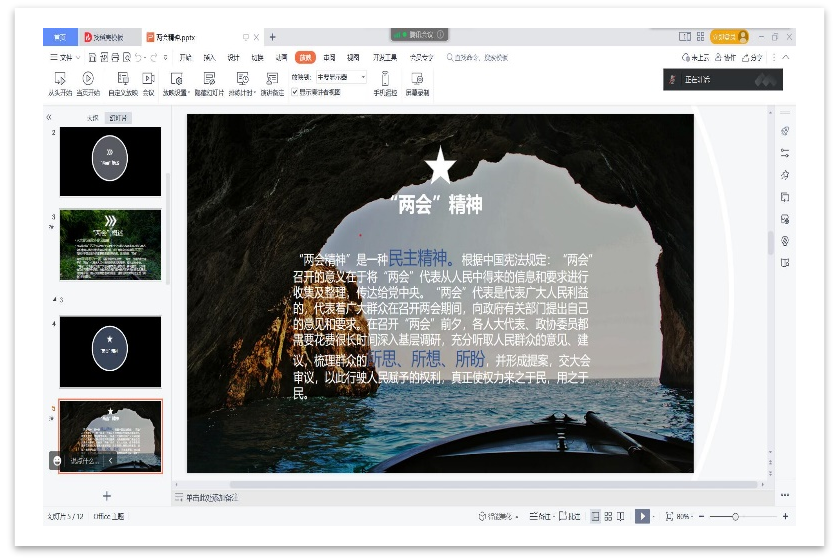The image size is (840, 559).
Task: Start slideshow from beginning (从头开始)
Action: click(x=60, y=79)
